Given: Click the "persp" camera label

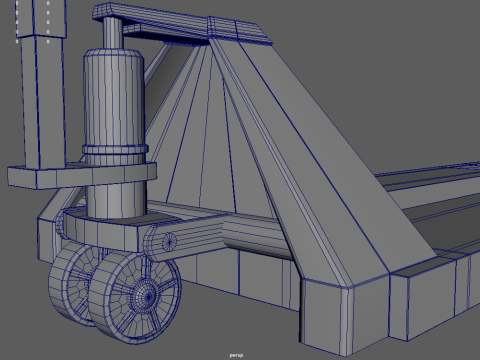Looking at the screenshot, I should [x=236, y=355].
